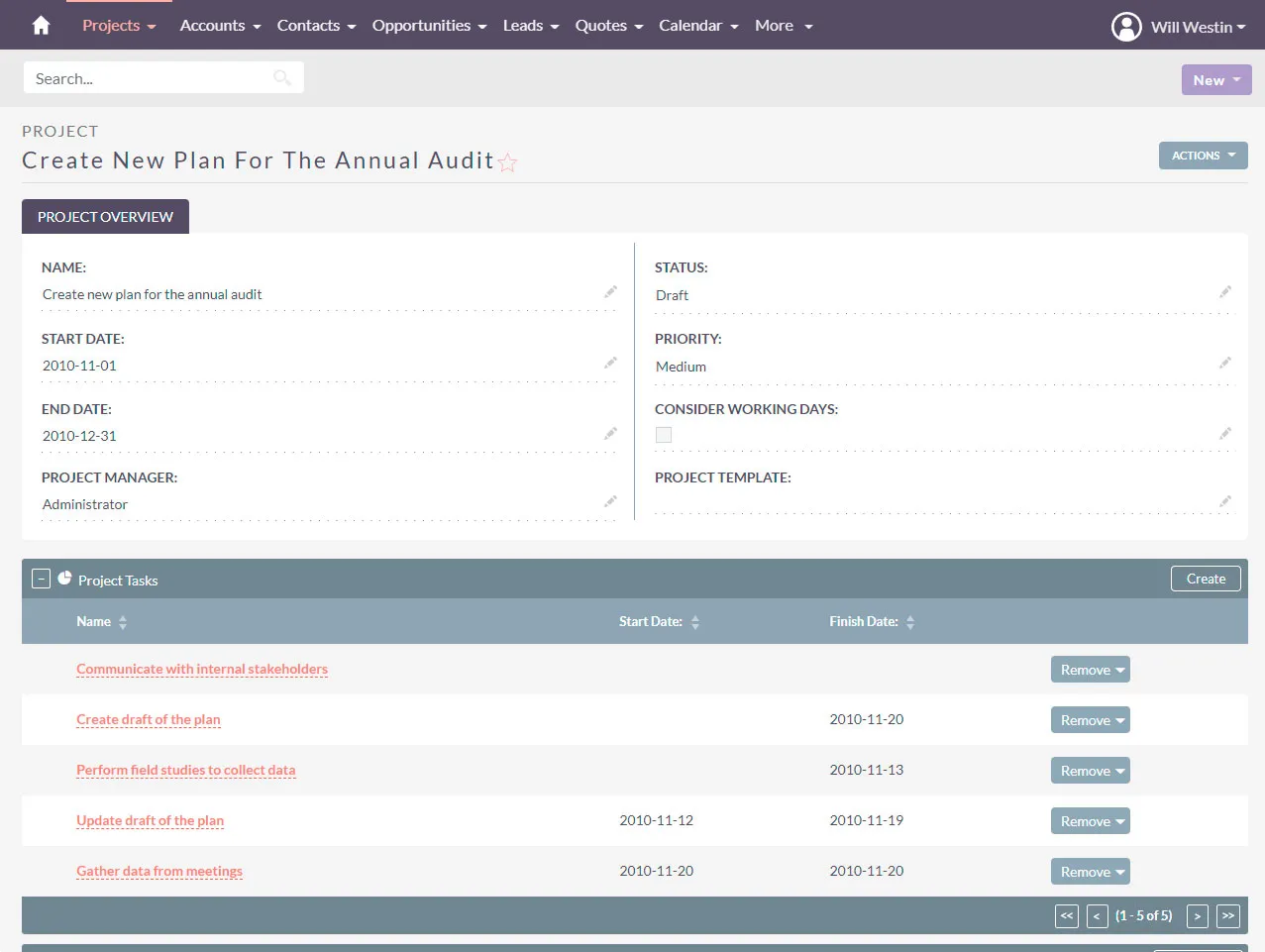Open Perform field studies to collect data
Image resolution: width=1265 pixels, height=952 pixels.
(186, 771)
